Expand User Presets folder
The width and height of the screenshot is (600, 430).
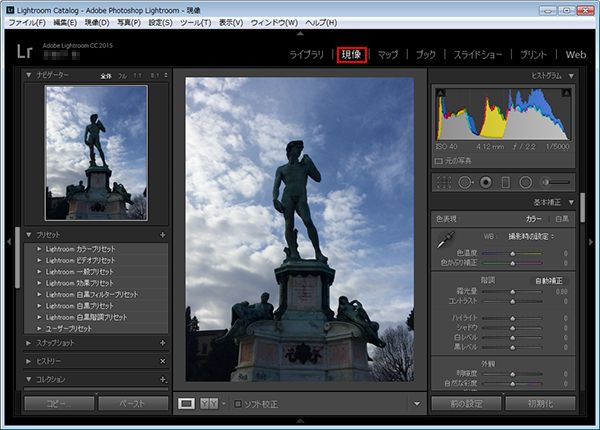coord(39,329)
